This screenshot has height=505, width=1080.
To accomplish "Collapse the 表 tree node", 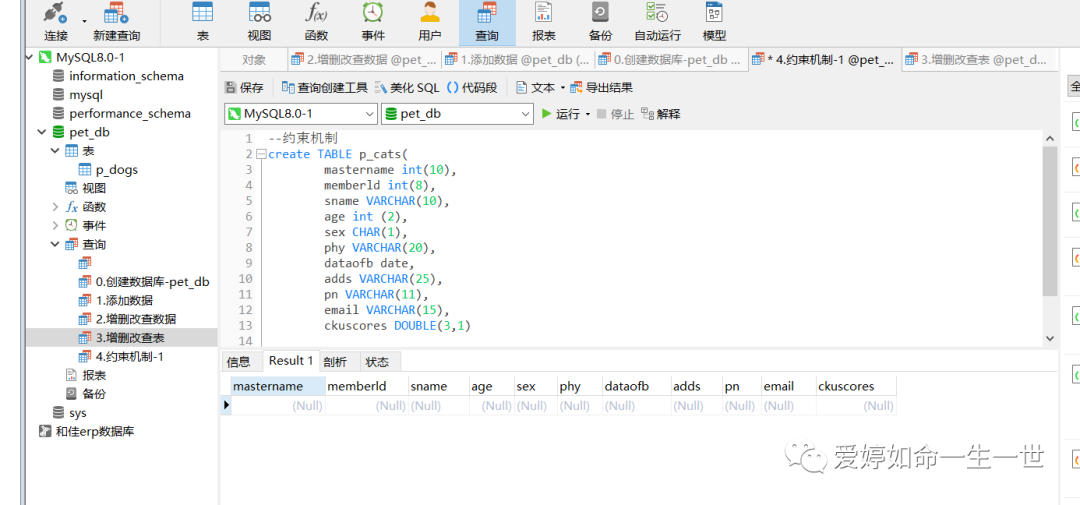I will (x=55, y=150).
